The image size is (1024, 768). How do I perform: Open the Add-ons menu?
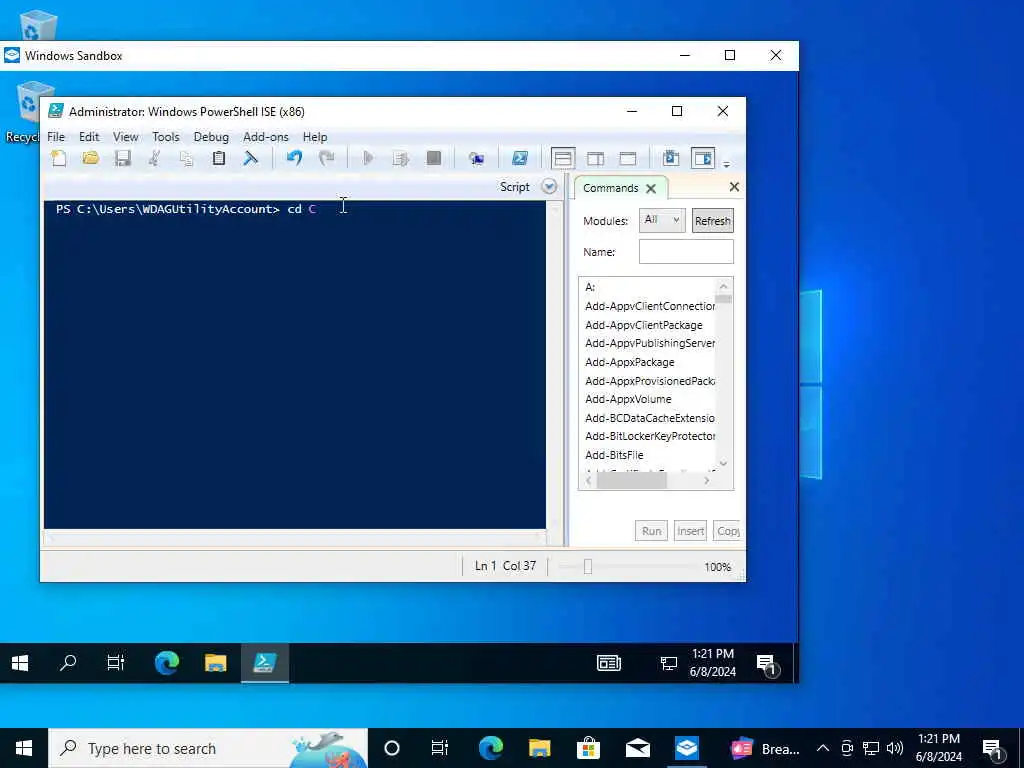(266, 137)
